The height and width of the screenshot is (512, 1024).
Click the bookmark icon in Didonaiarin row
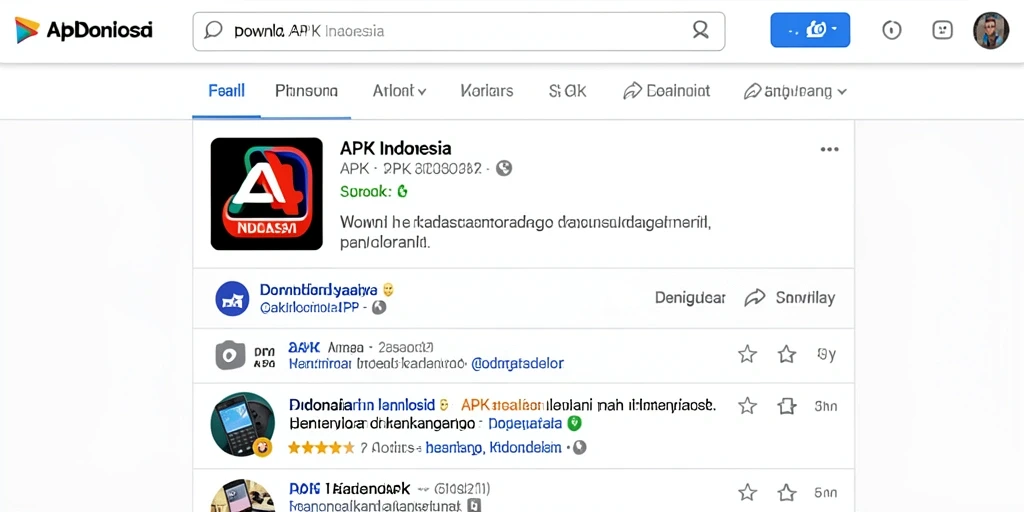(x=787, y=406)
